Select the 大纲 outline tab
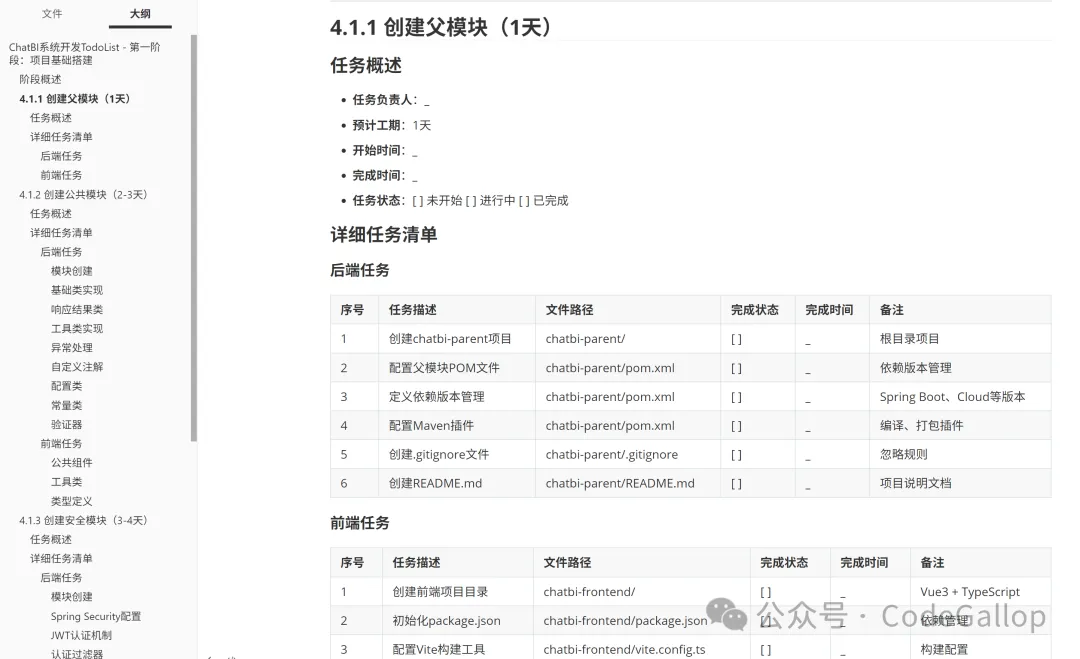The width and height of the screenshot is (1080, 659). point(140,14)
